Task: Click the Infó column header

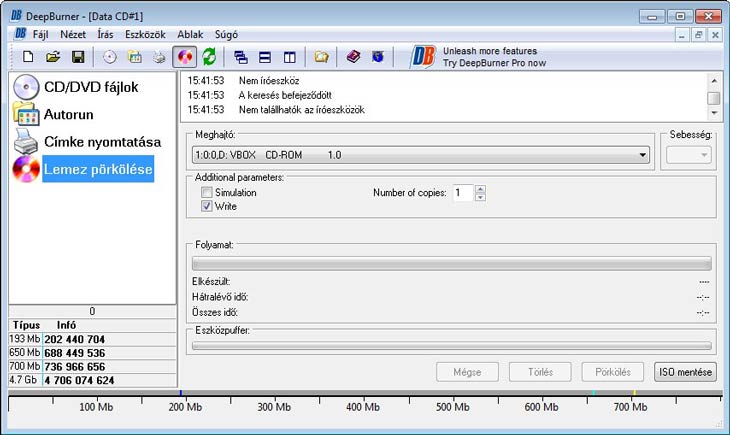Action: coord(66,325)
